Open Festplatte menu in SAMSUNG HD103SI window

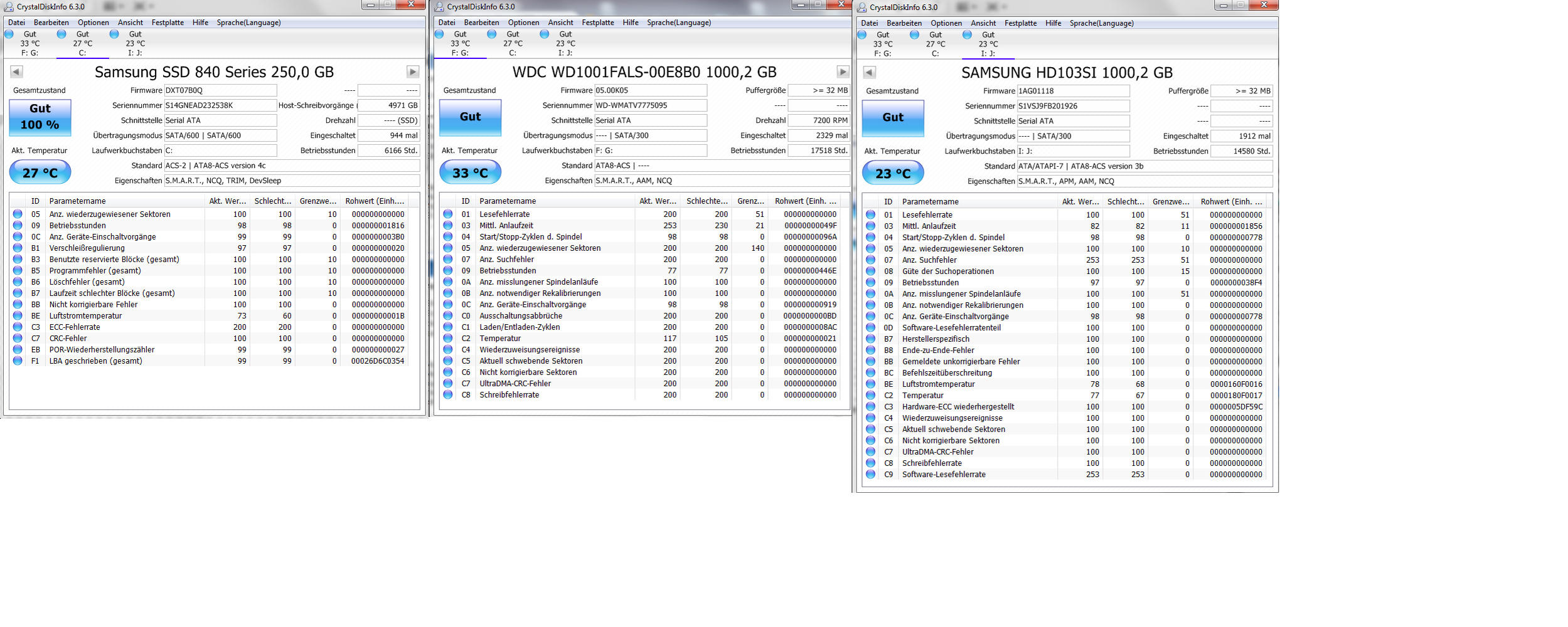pyautogui.click(x=1020, y=23)
